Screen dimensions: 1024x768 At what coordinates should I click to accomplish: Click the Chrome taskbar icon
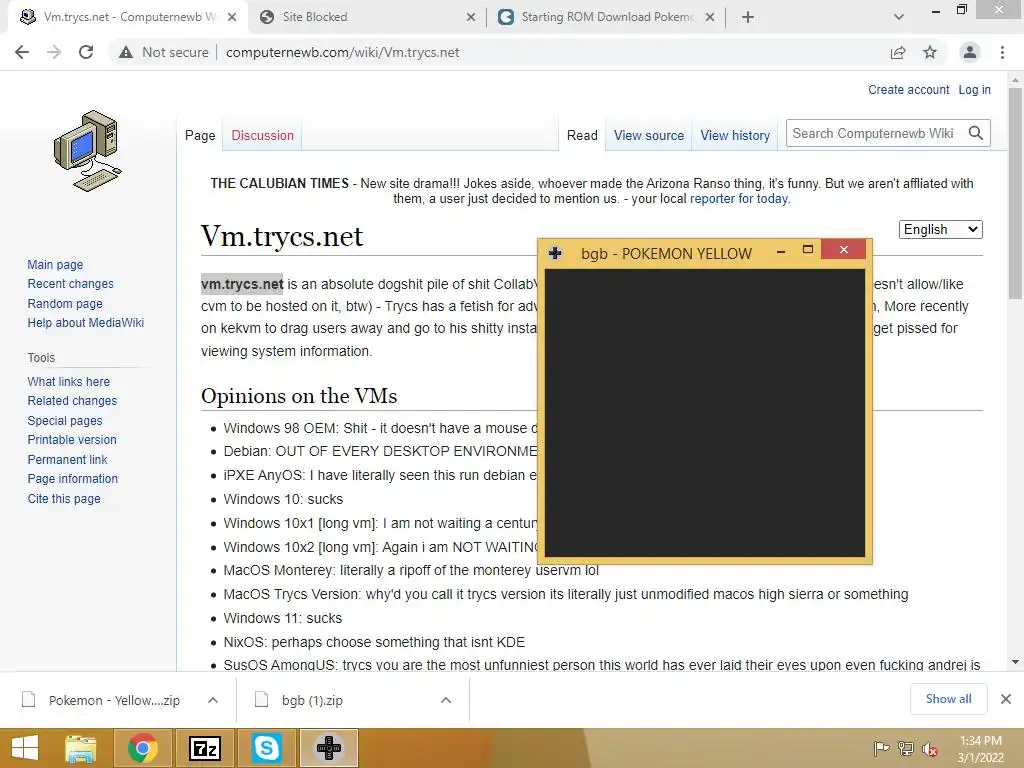pyautogui.click(x=142, y=748)
